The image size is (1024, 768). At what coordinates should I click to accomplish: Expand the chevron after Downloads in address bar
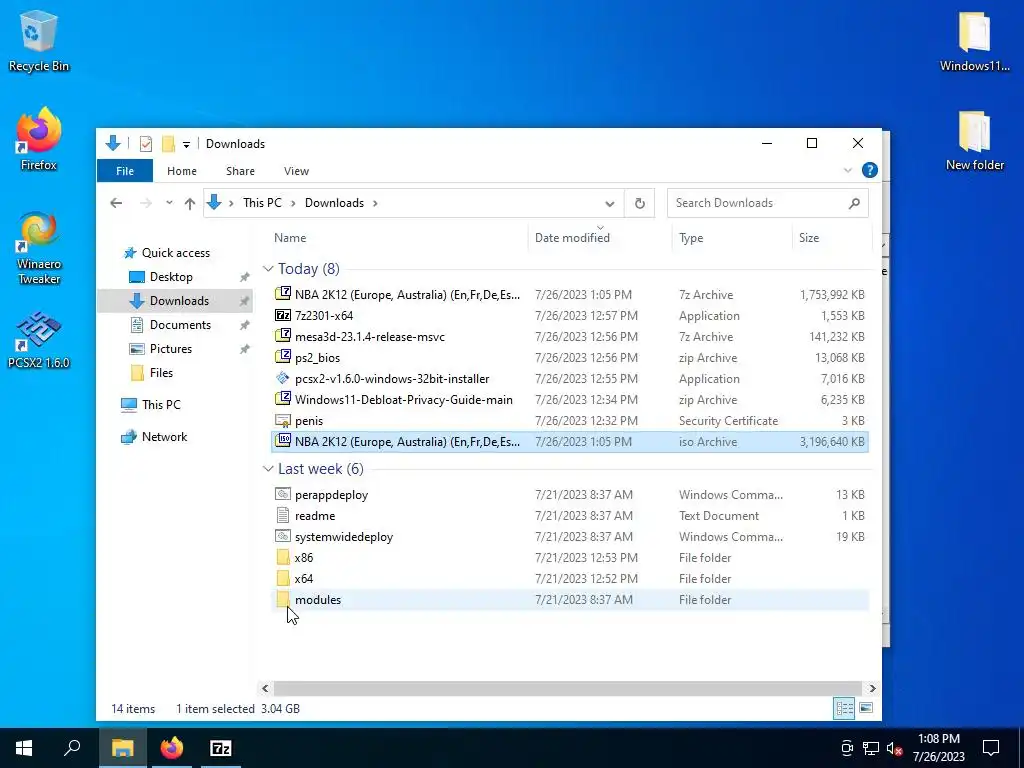pyautogui.click(x=375, y=203)
